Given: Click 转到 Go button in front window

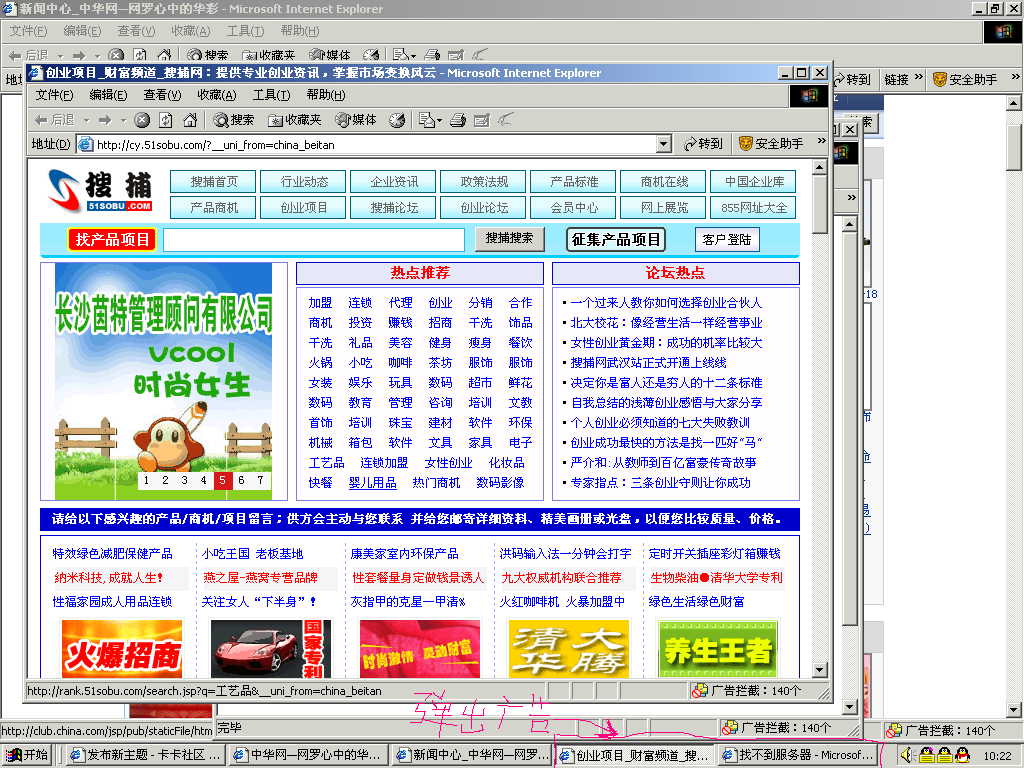Looking at the screenshot, I should pyautogui.click(x=703, y=144).
